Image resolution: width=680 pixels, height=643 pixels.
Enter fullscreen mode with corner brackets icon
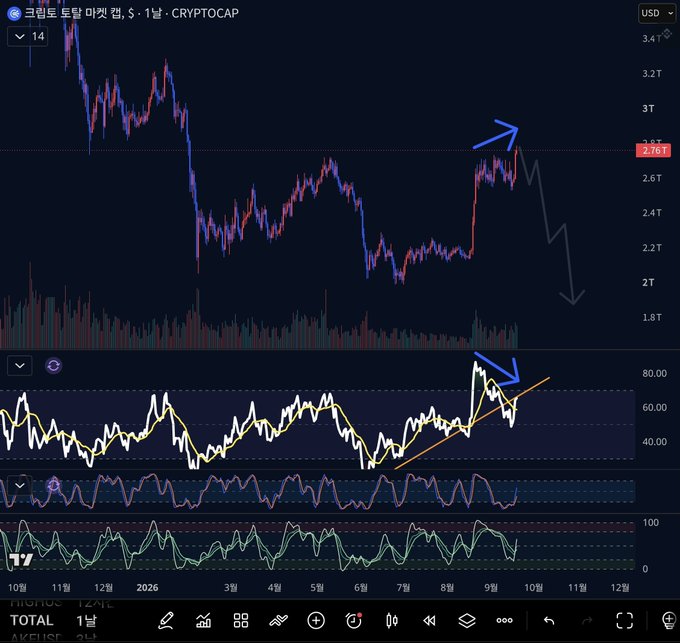(x=624, y=621)
